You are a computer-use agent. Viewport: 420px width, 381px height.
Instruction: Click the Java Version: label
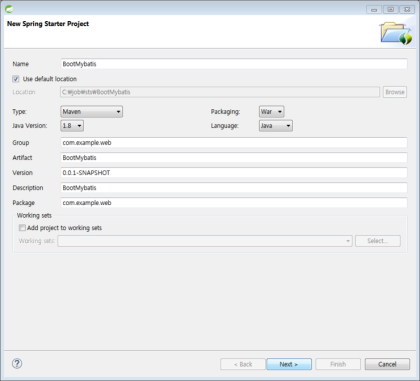30,126
